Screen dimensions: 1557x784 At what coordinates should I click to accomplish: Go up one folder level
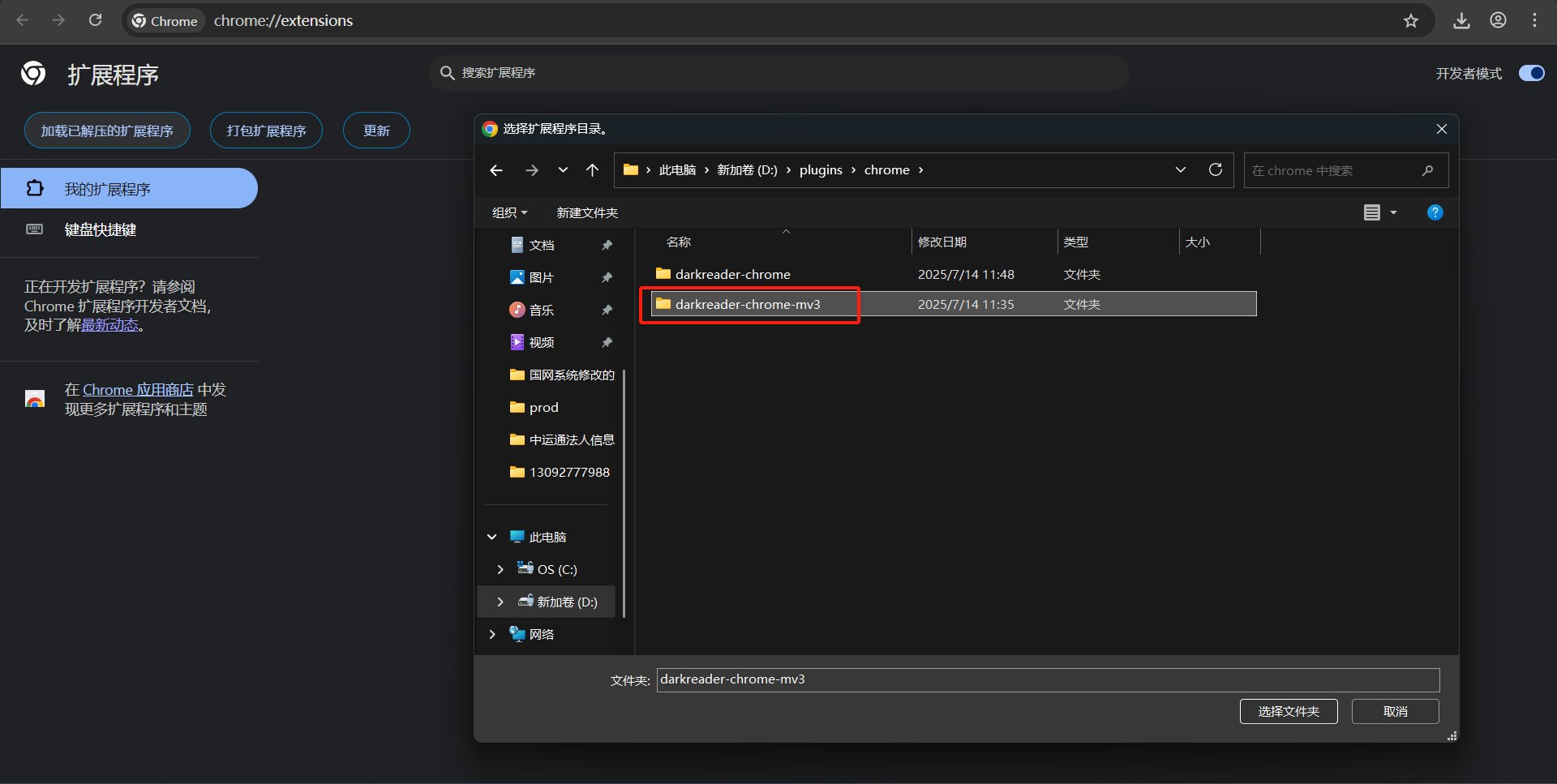[593, 170]
